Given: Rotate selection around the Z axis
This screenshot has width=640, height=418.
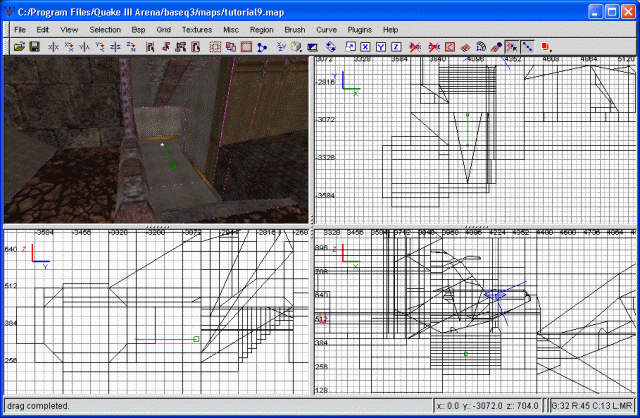Looking at the screenshot, I should pos(131,47).
